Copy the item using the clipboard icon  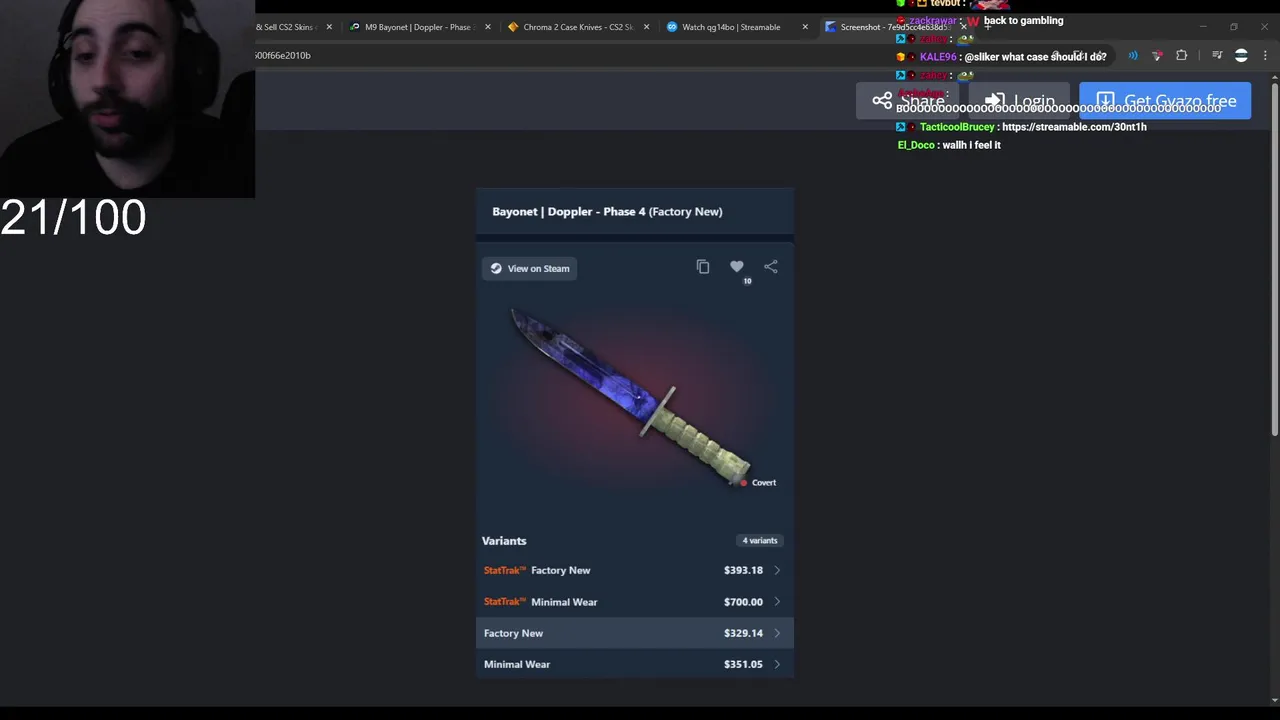703,267
